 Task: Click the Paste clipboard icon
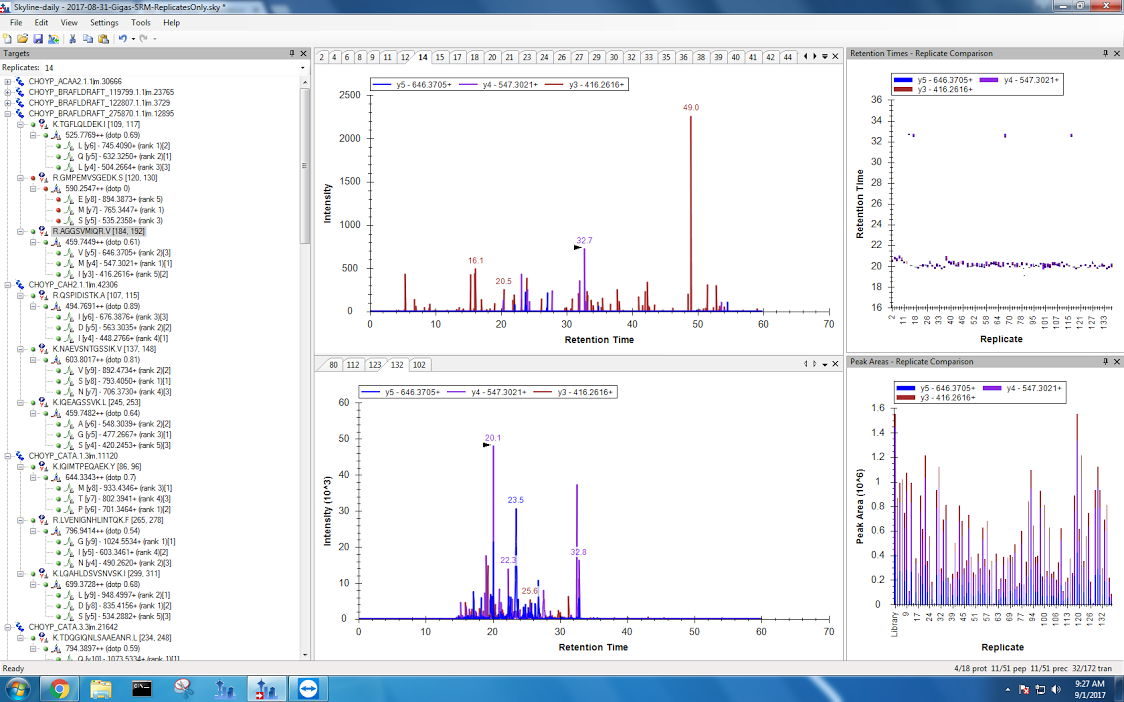pos(103,38)
